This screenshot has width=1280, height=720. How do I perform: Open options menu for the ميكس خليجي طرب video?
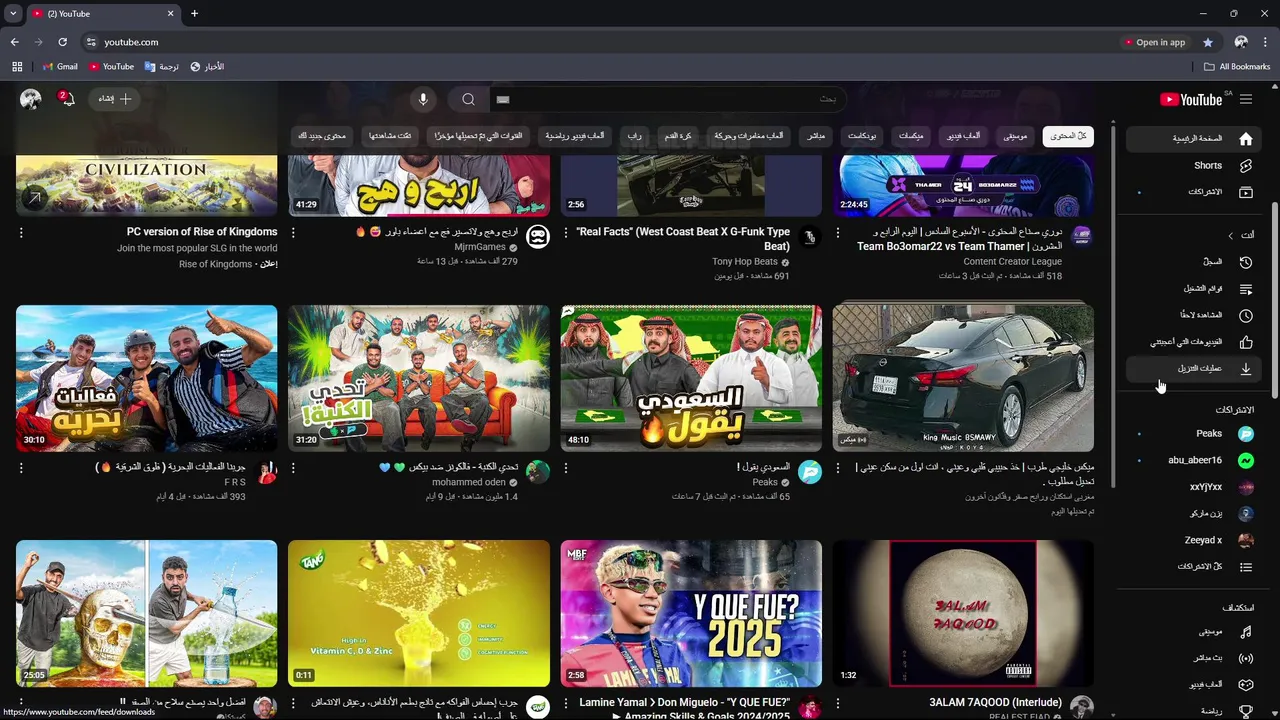click(838, 467)
